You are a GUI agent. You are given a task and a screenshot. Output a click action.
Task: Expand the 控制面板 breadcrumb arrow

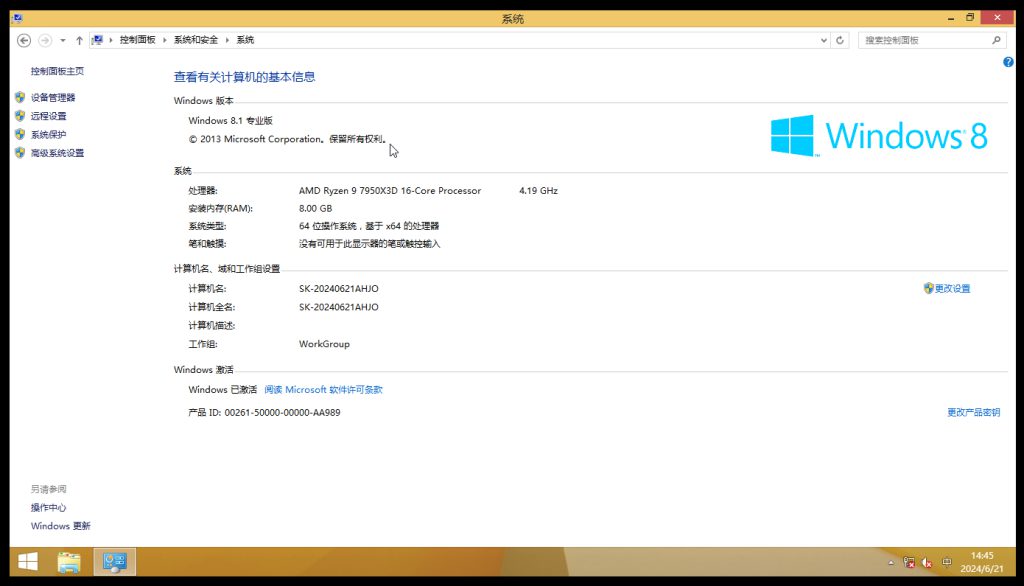[x=165, y=40]
